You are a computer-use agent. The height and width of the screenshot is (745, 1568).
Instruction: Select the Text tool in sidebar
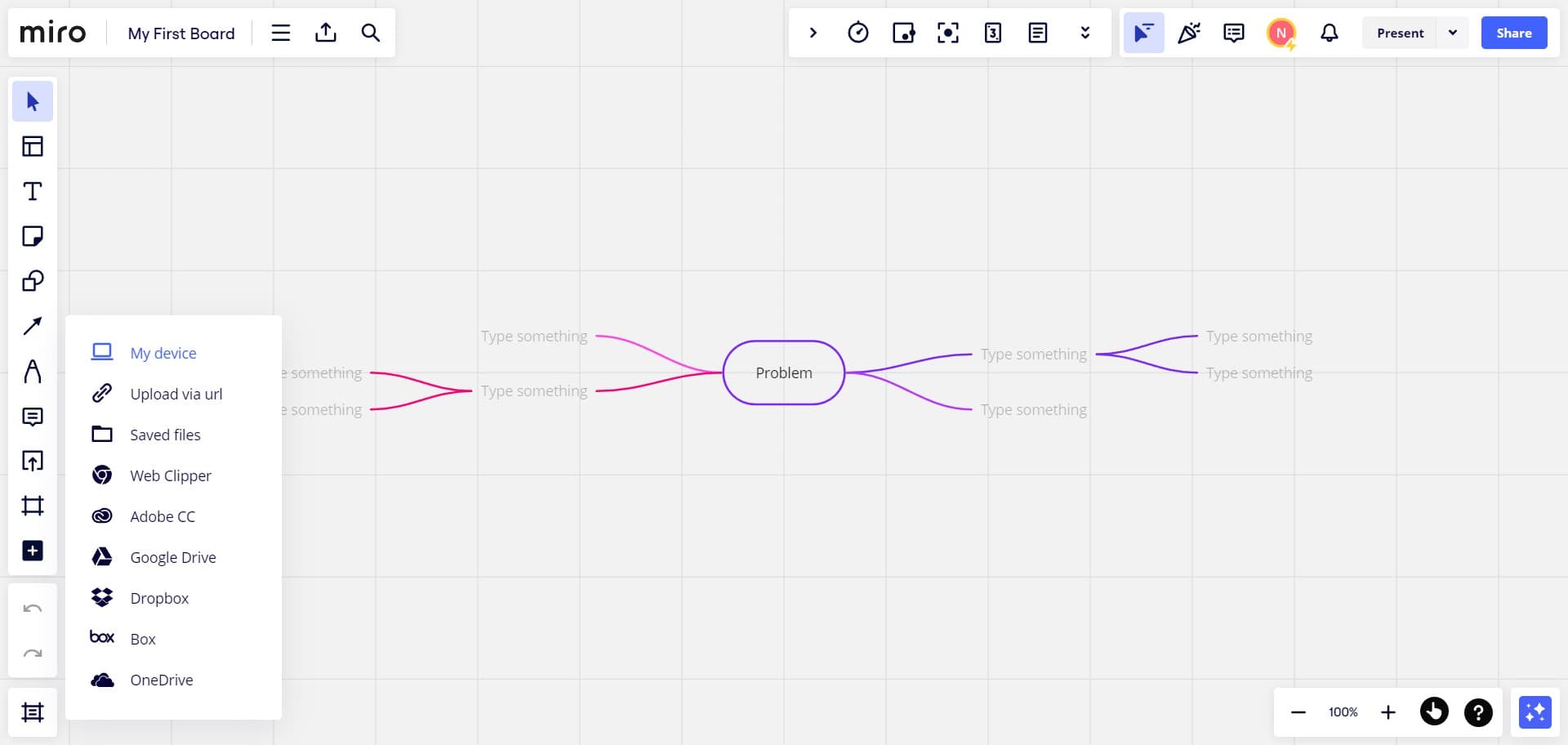tap(33, 191)
